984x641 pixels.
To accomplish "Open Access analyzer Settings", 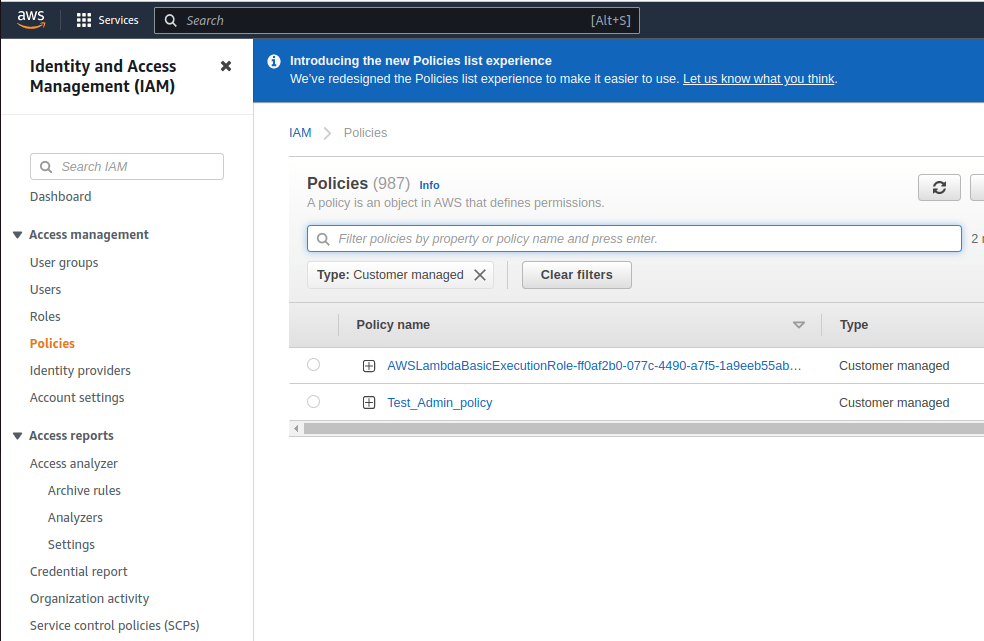I will click(x=72, y=544).
